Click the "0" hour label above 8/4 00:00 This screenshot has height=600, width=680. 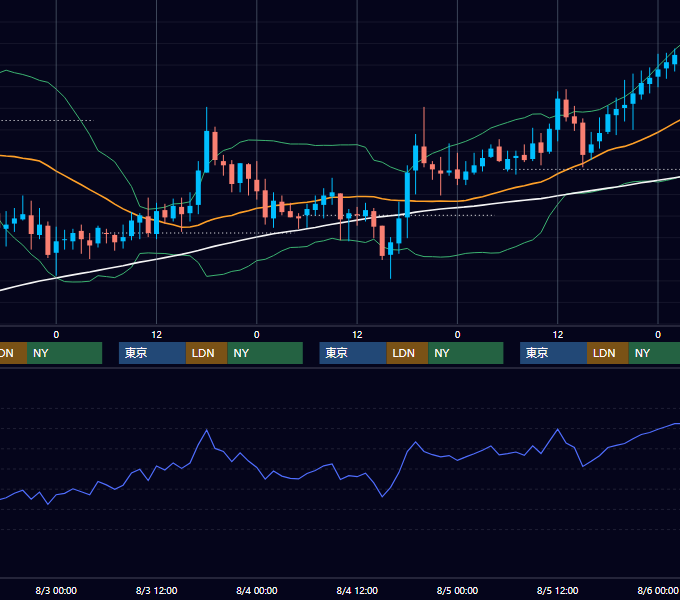[x=257, y=335]
